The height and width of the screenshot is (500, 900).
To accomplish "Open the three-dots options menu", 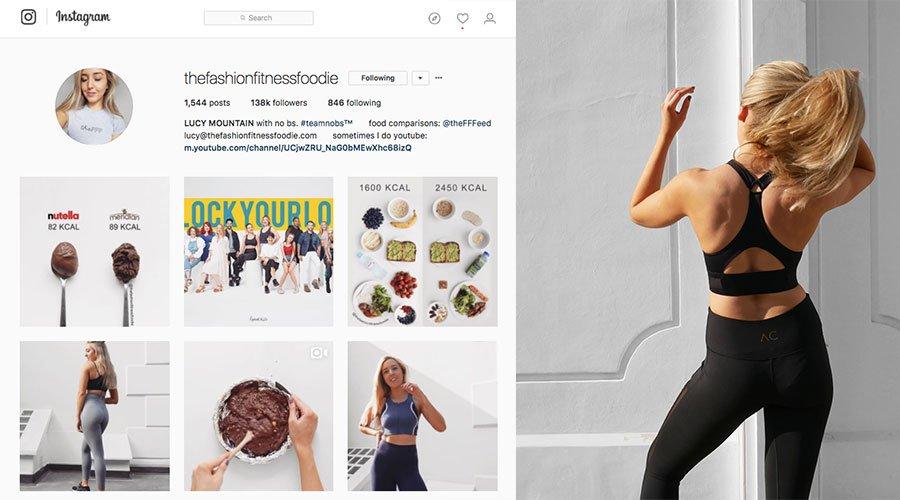I will (439, 77).
